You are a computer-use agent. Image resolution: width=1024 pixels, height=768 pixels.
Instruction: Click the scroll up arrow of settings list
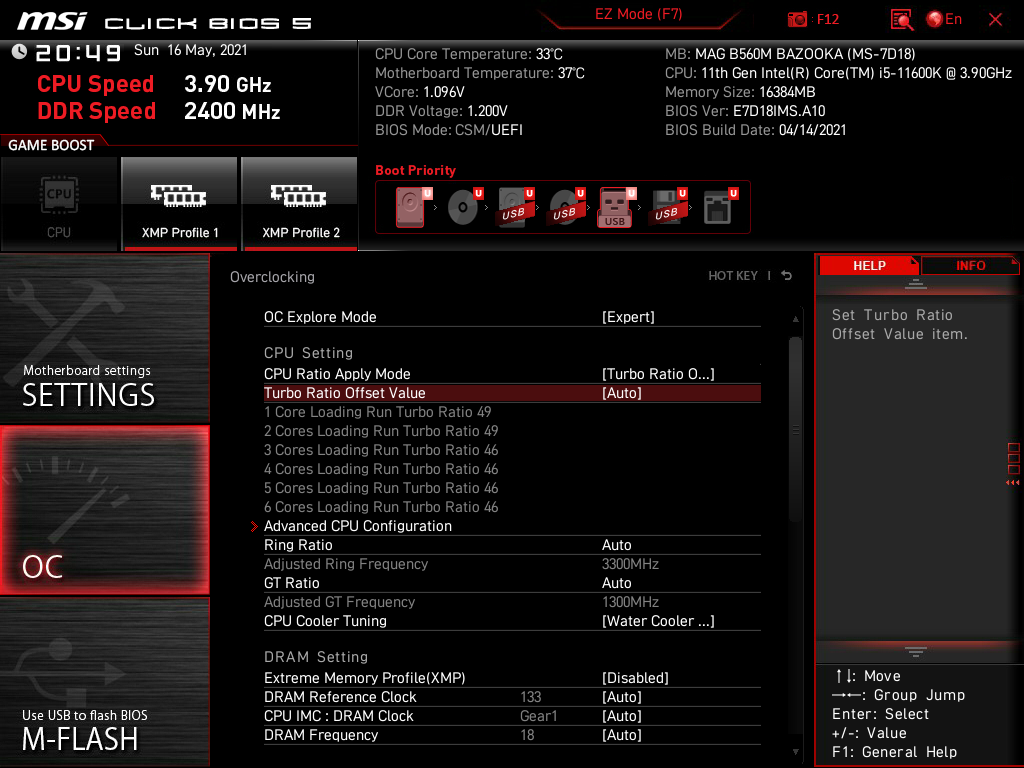click(x=795, y=319)
